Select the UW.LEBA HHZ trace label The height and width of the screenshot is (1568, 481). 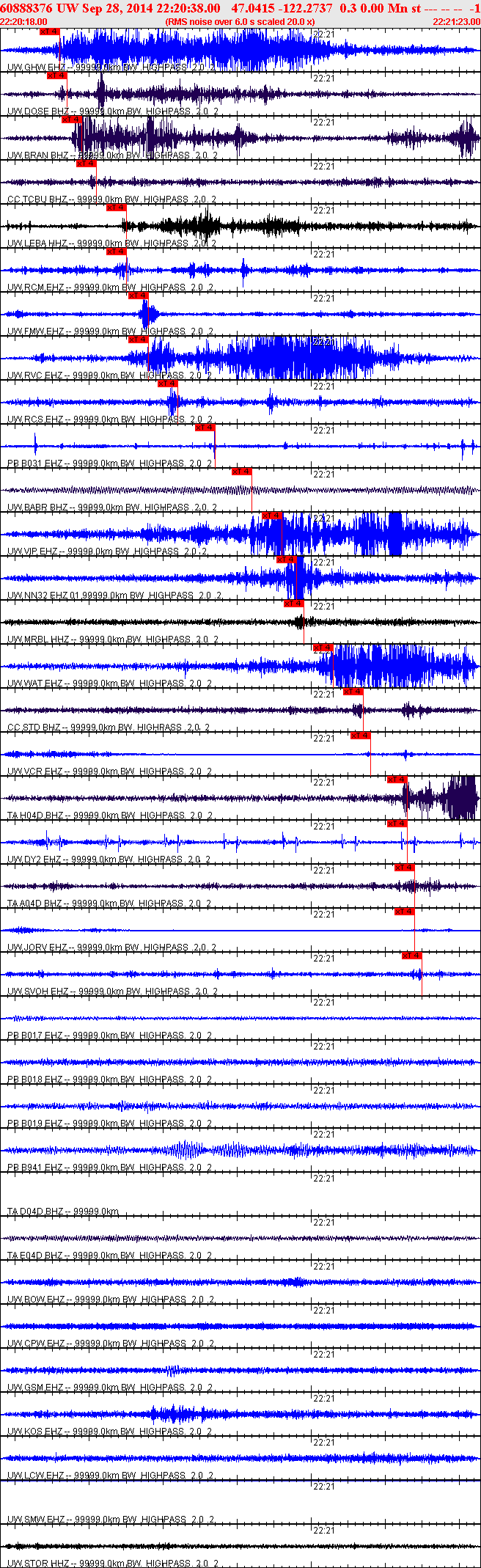tap(113, 243)
